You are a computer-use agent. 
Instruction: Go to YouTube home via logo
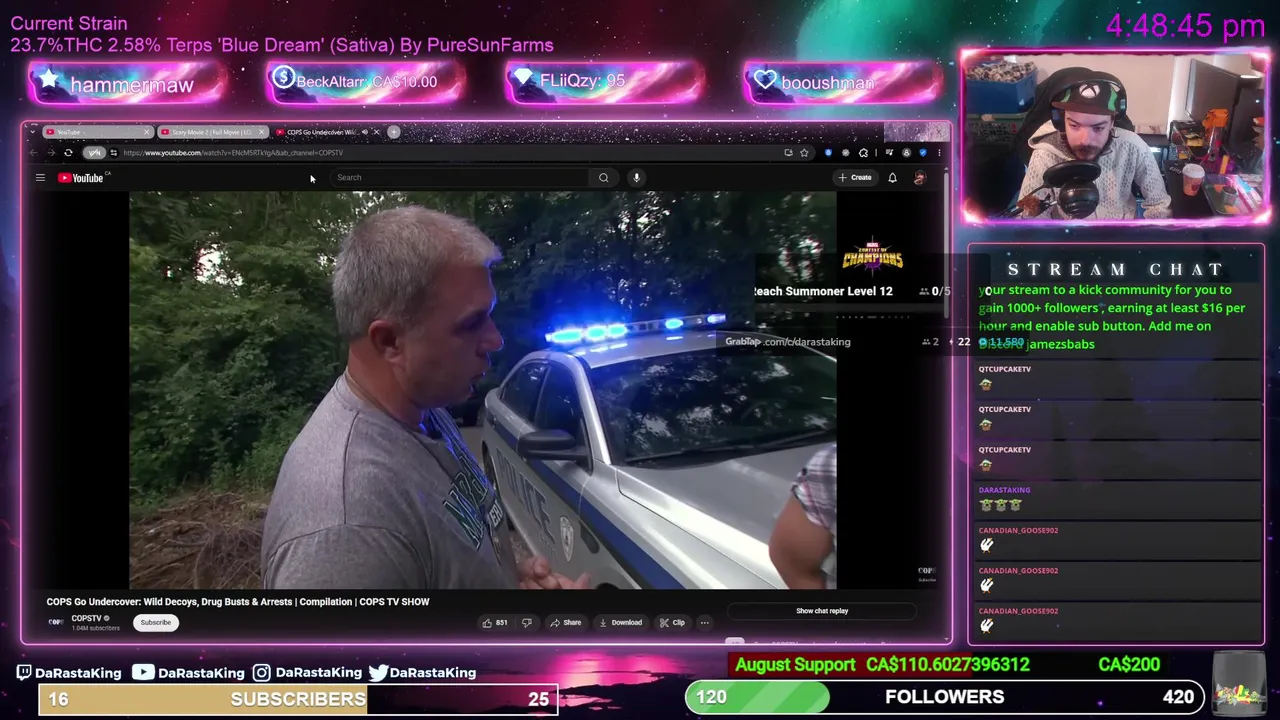[82, 178]
